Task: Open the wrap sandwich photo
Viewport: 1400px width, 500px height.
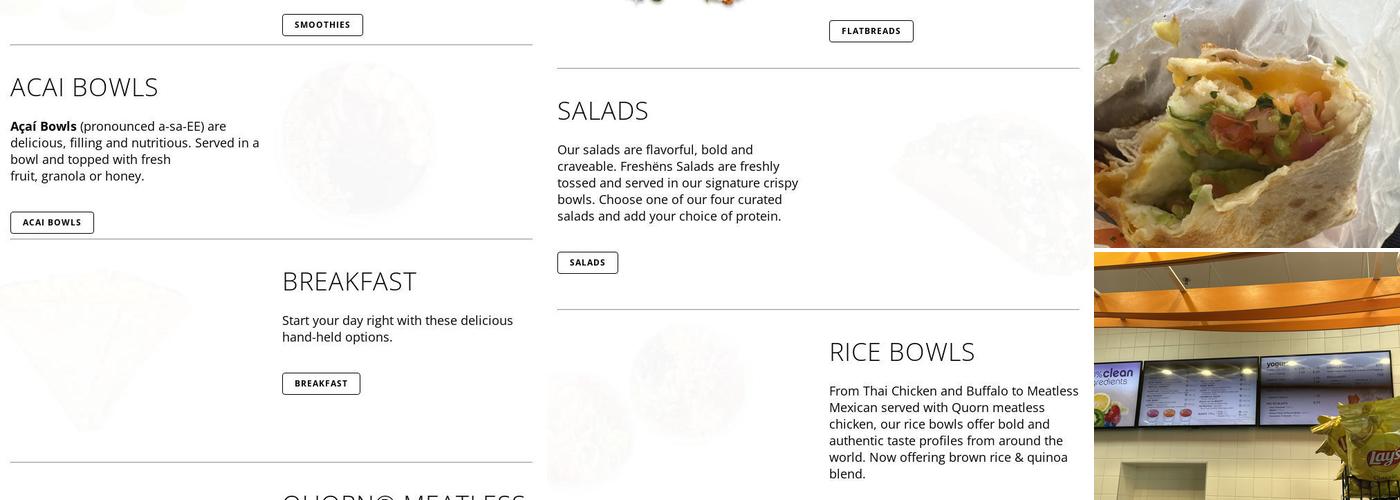Action: coord(1246,123)
